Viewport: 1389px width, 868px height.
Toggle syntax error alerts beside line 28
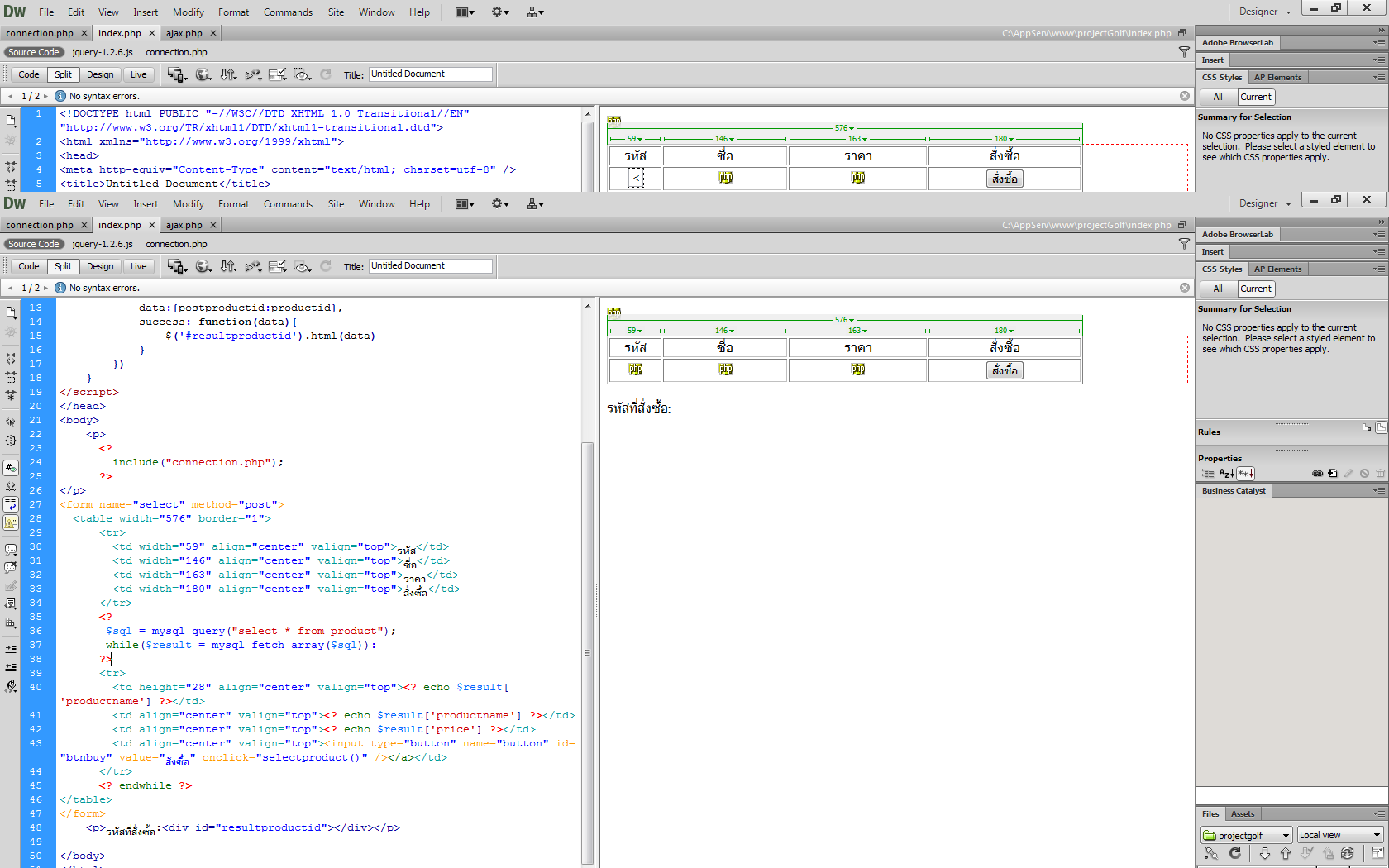tap(11, 522)
